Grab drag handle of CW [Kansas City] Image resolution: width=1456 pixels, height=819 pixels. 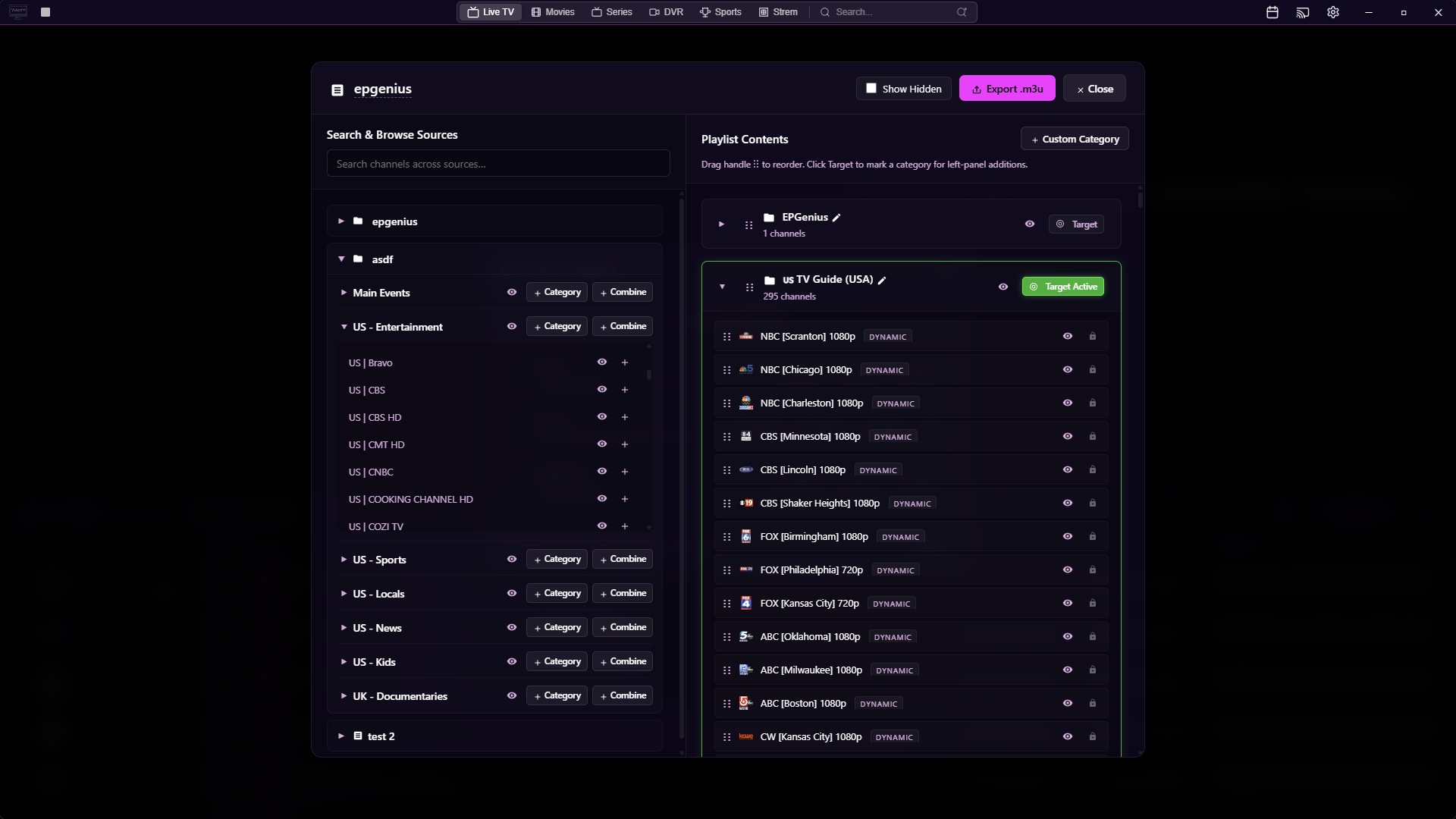point(726,737)
